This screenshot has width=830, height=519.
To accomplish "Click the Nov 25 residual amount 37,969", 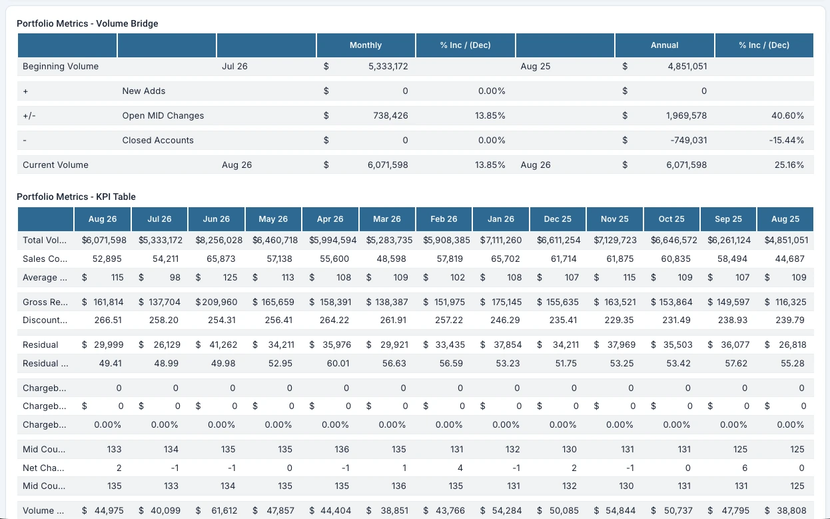I will point(621,345).
